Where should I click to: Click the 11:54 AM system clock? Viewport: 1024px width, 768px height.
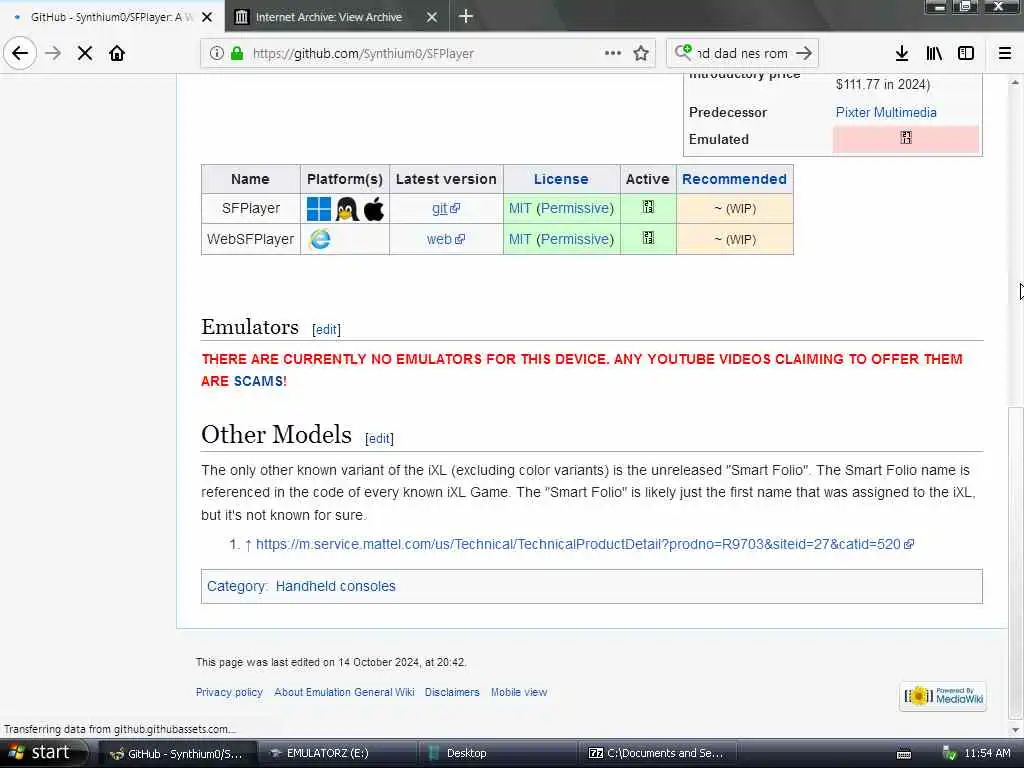[987, 754]
